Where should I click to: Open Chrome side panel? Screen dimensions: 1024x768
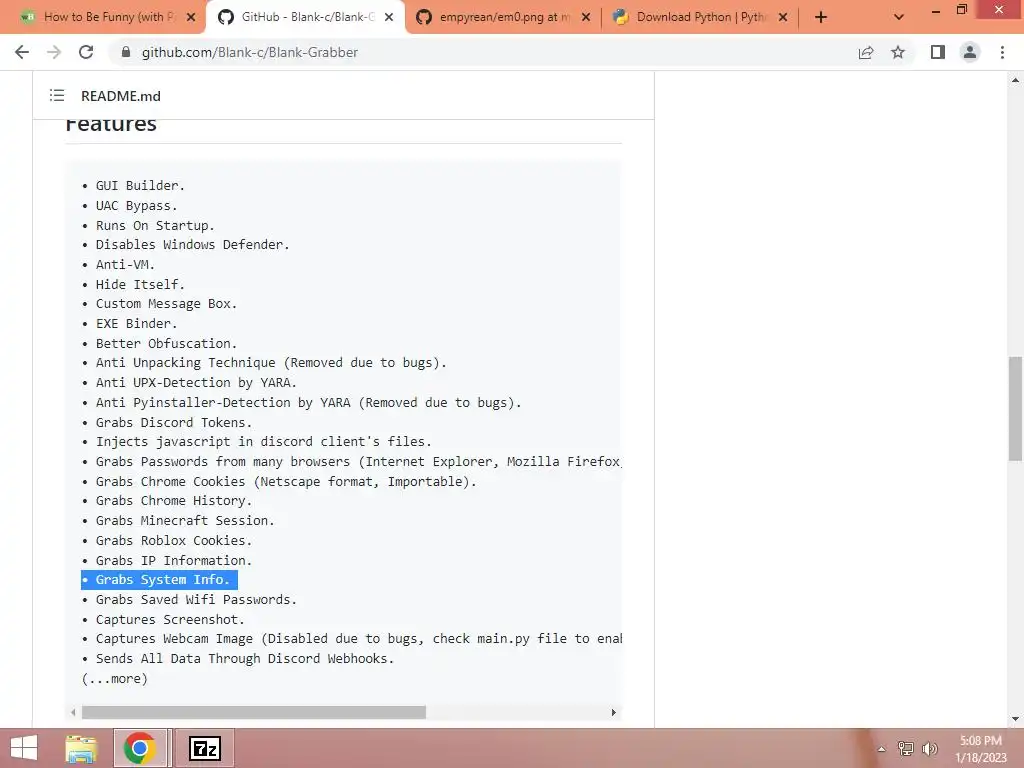(938, 52)
